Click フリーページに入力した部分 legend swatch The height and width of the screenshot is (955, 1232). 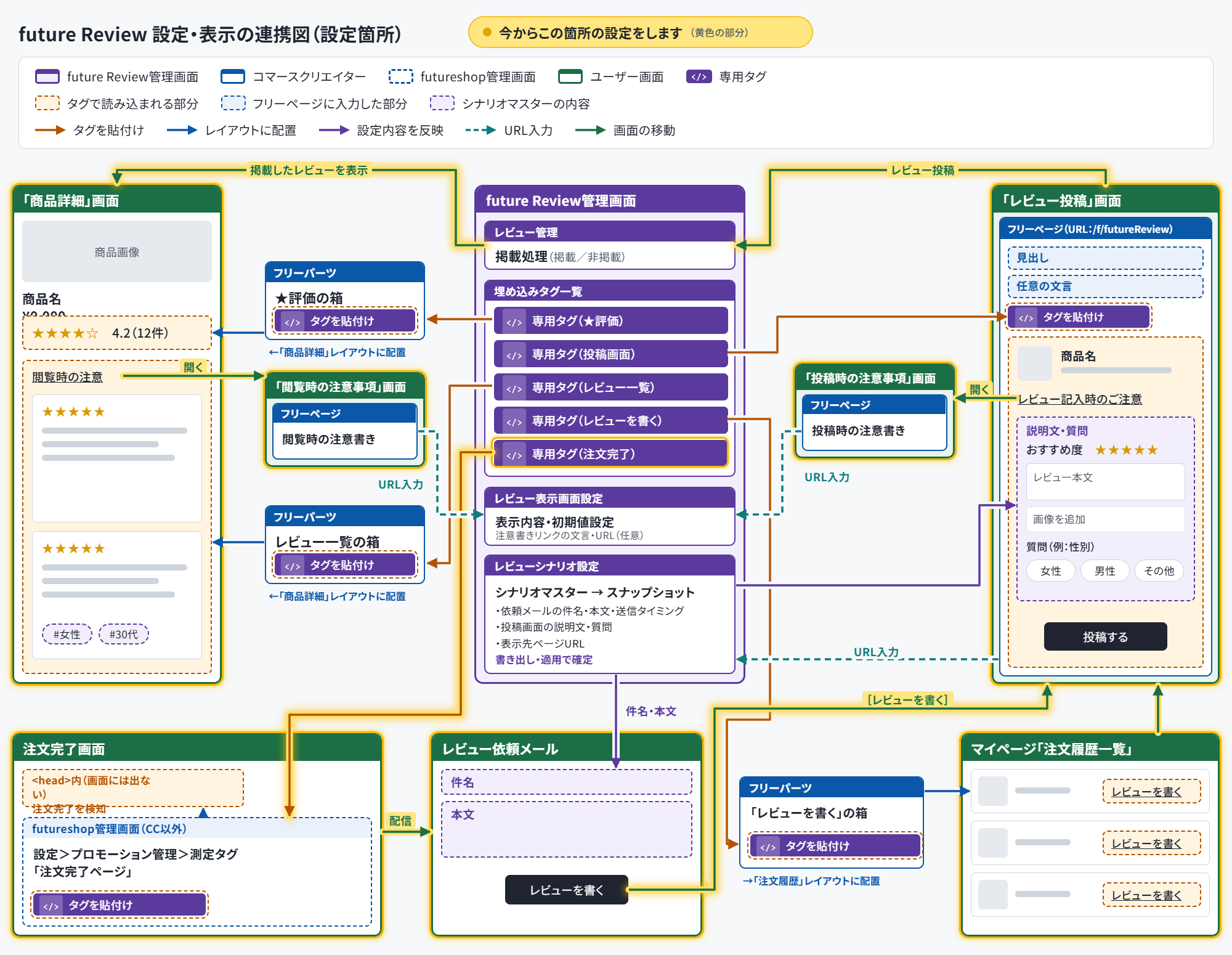pos(233,104)
